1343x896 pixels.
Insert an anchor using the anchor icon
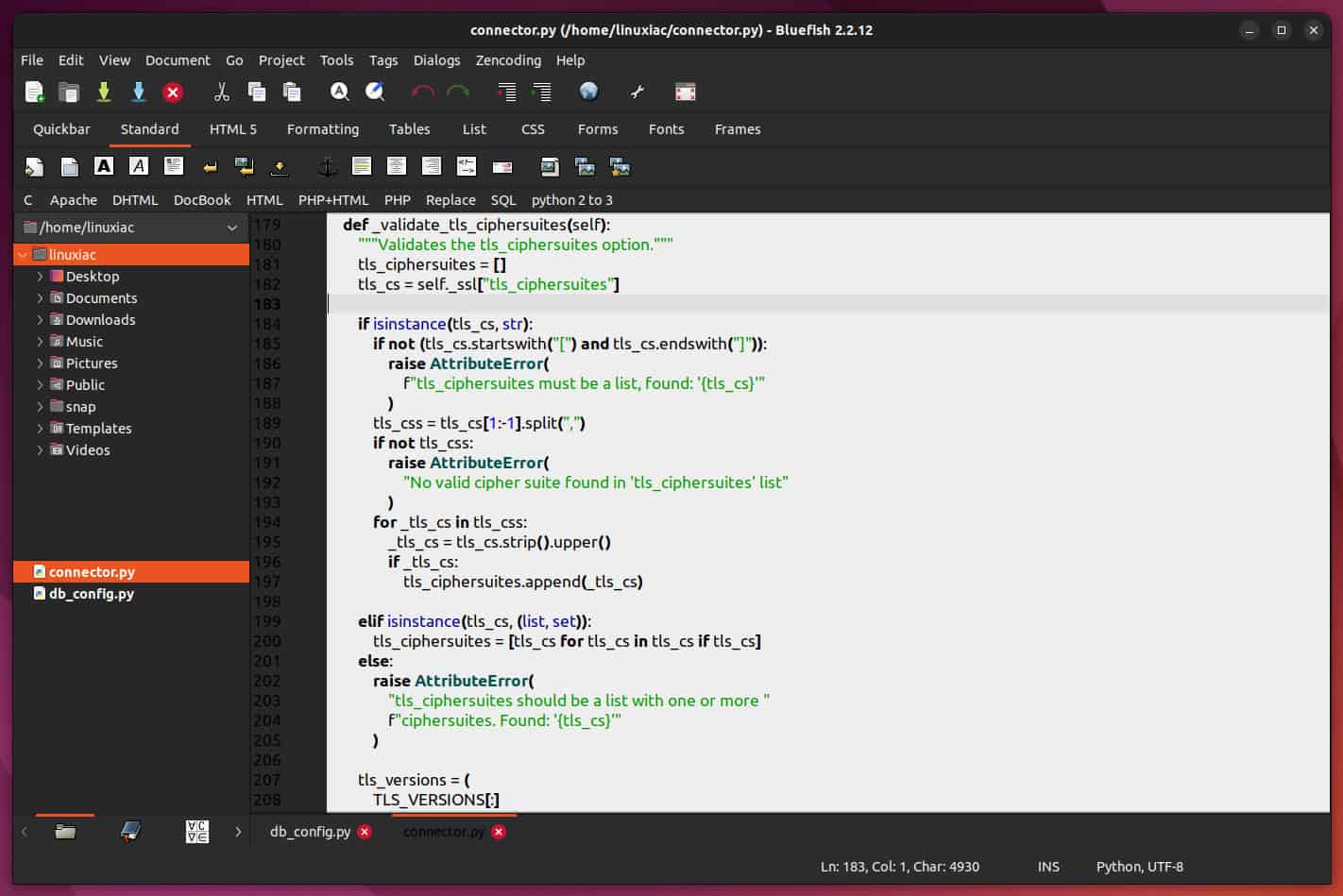tap(326, 166)
